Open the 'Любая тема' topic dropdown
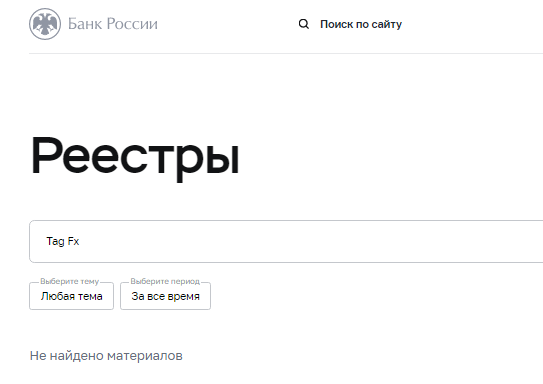This screenshot has height=384, width=543. tap(71, 296)
